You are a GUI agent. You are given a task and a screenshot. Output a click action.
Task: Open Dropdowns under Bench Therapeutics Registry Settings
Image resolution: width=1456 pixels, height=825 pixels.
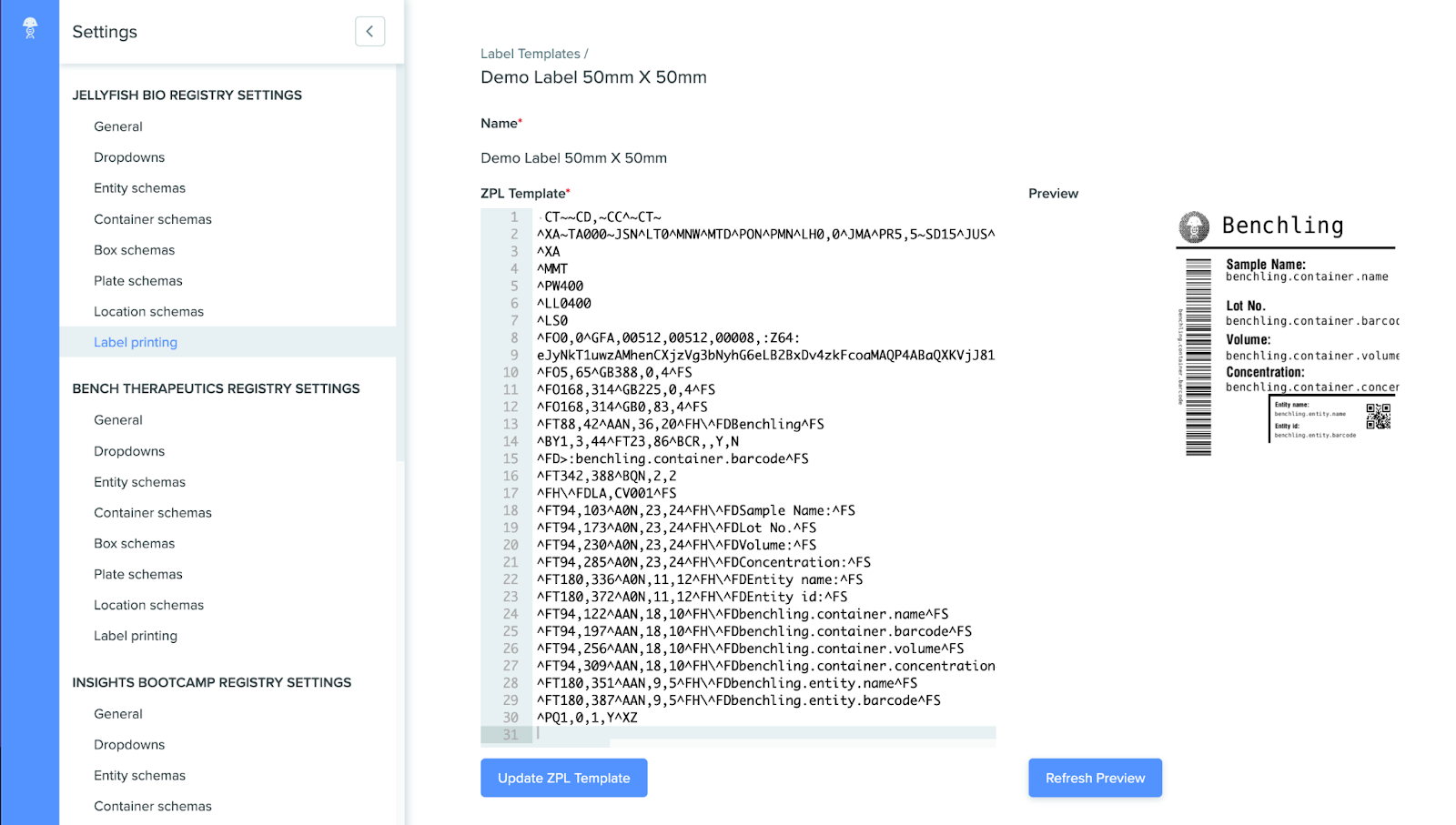pos(129,451)
